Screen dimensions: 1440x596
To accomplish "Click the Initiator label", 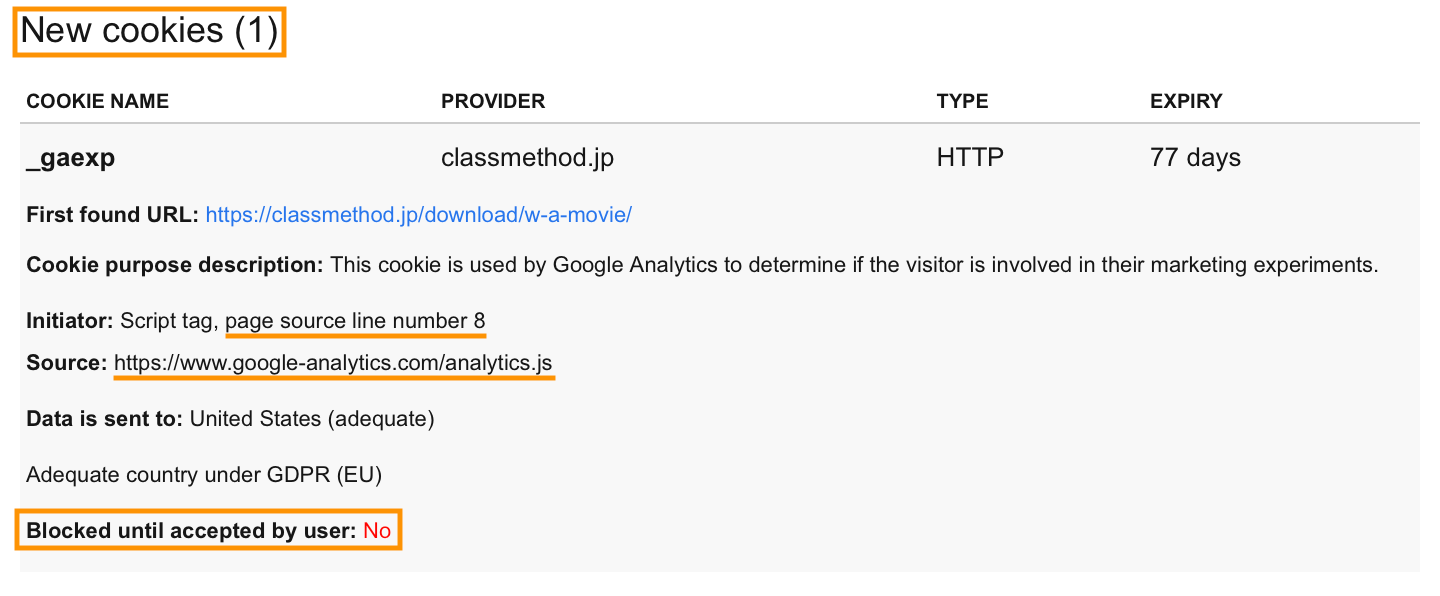I will click(70, 321).
